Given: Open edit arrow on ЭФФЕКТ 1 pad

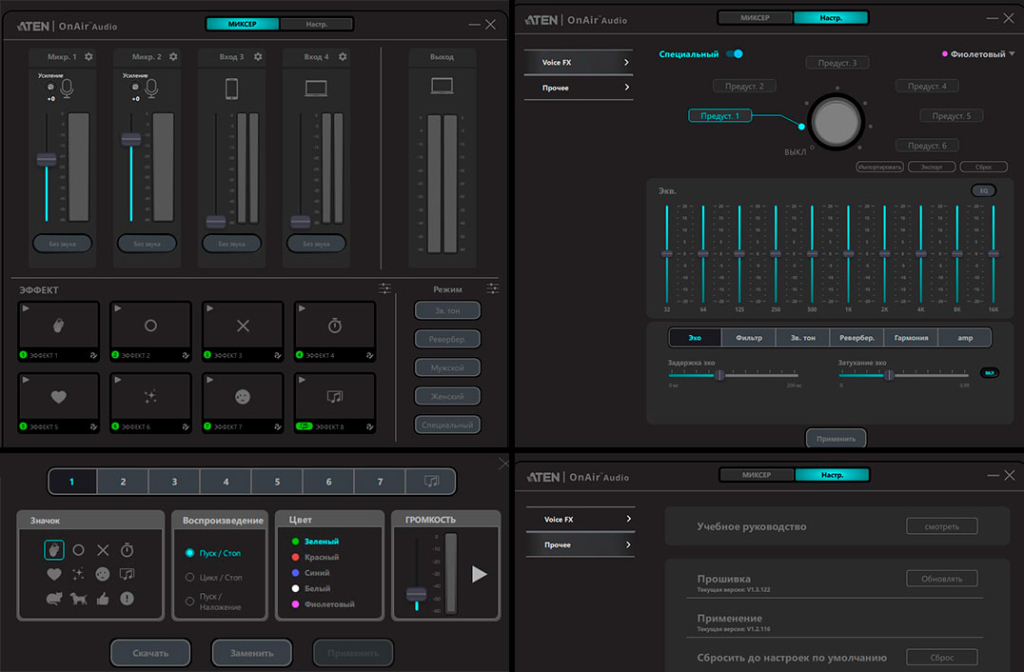Looking at the screenshot, I should coord(93,355).
